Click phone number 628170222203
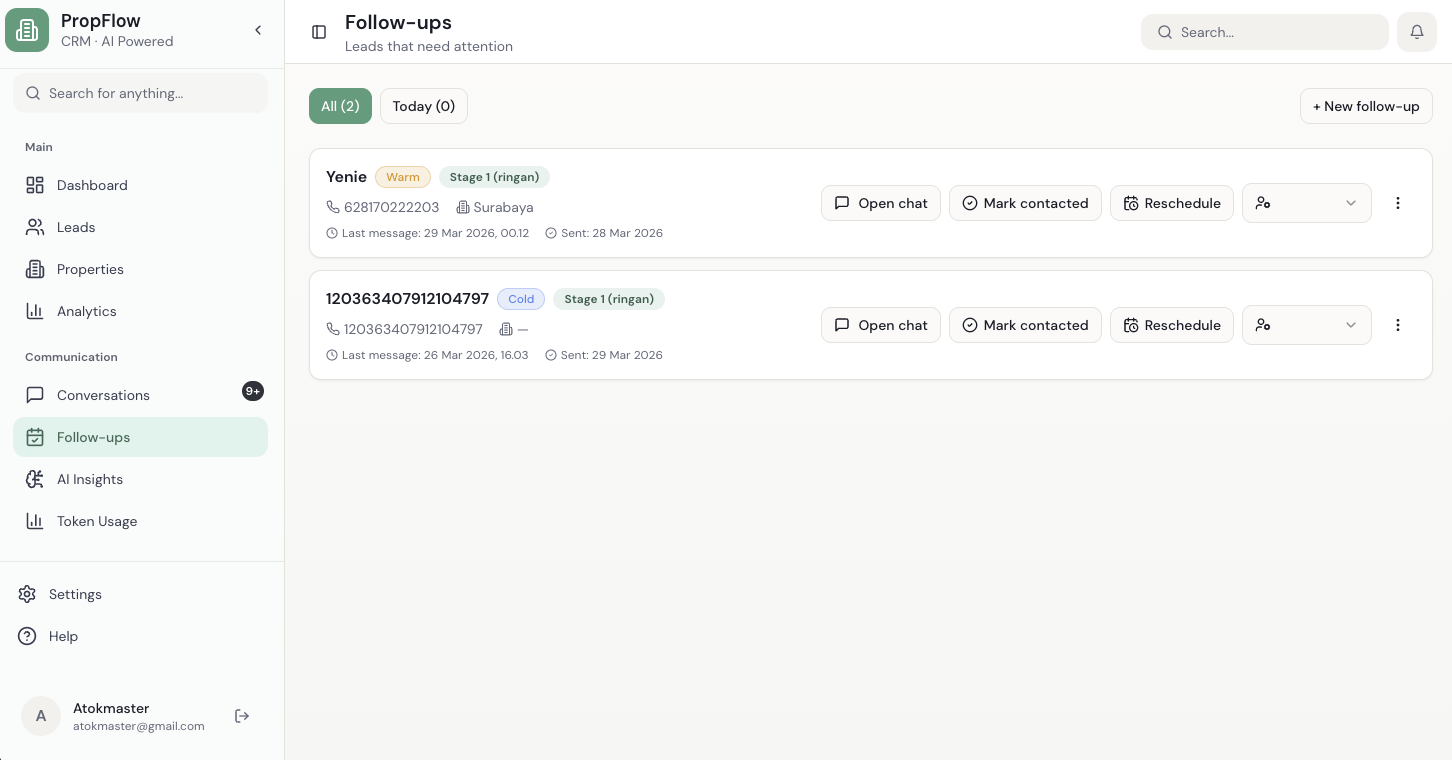This screenshot has width=1452, height=760. point(391,207)
